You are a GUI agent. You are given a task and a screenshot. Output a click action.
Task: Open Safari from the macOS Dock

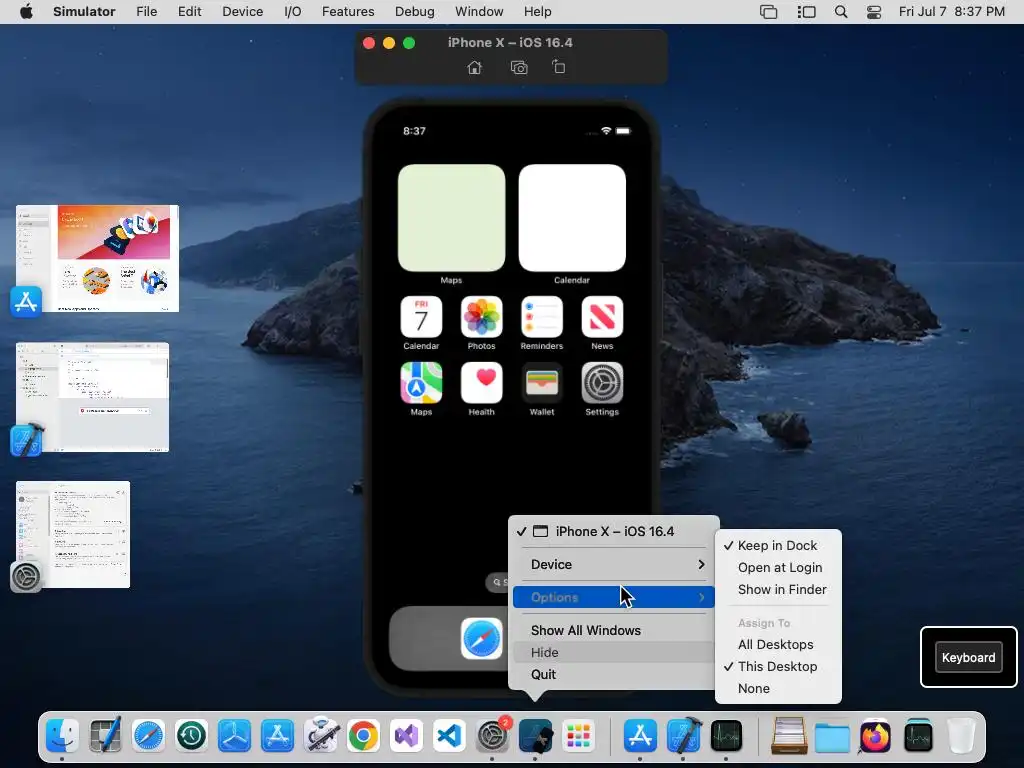coord(148,736)
